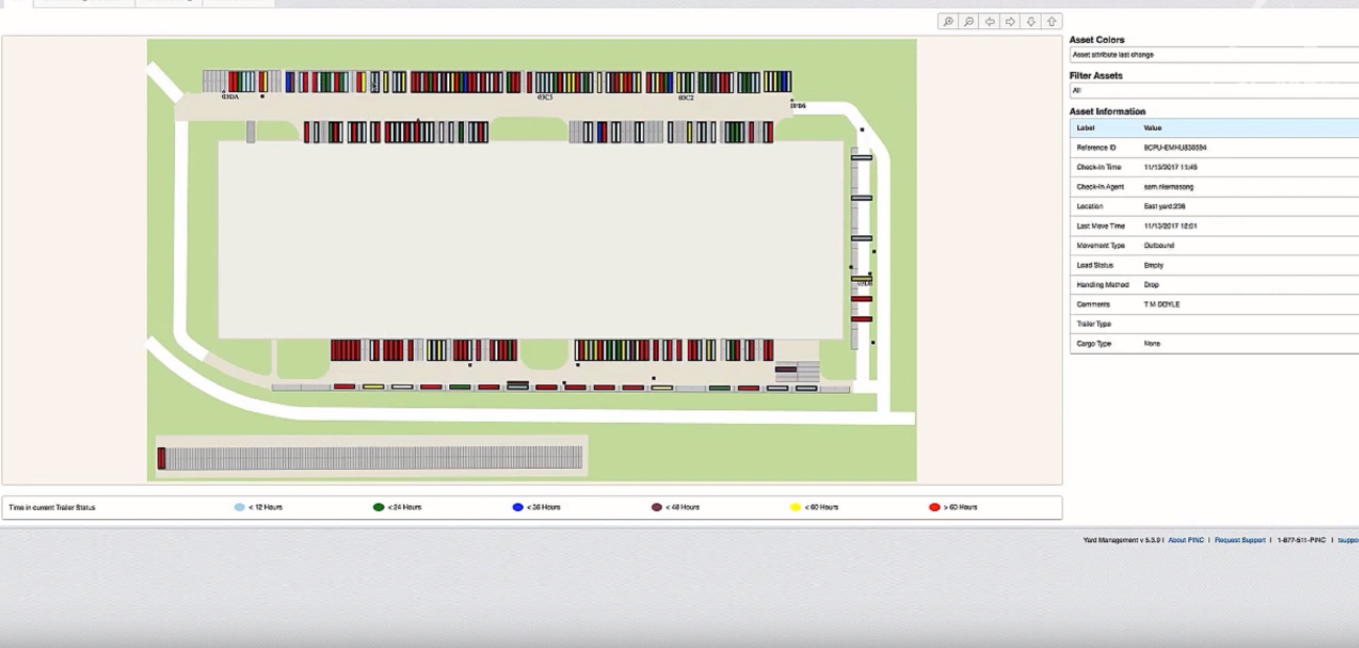Open the Filter Assets dropdown
The height and width of the screenshot is (648, 1359).
point(1212,90)
